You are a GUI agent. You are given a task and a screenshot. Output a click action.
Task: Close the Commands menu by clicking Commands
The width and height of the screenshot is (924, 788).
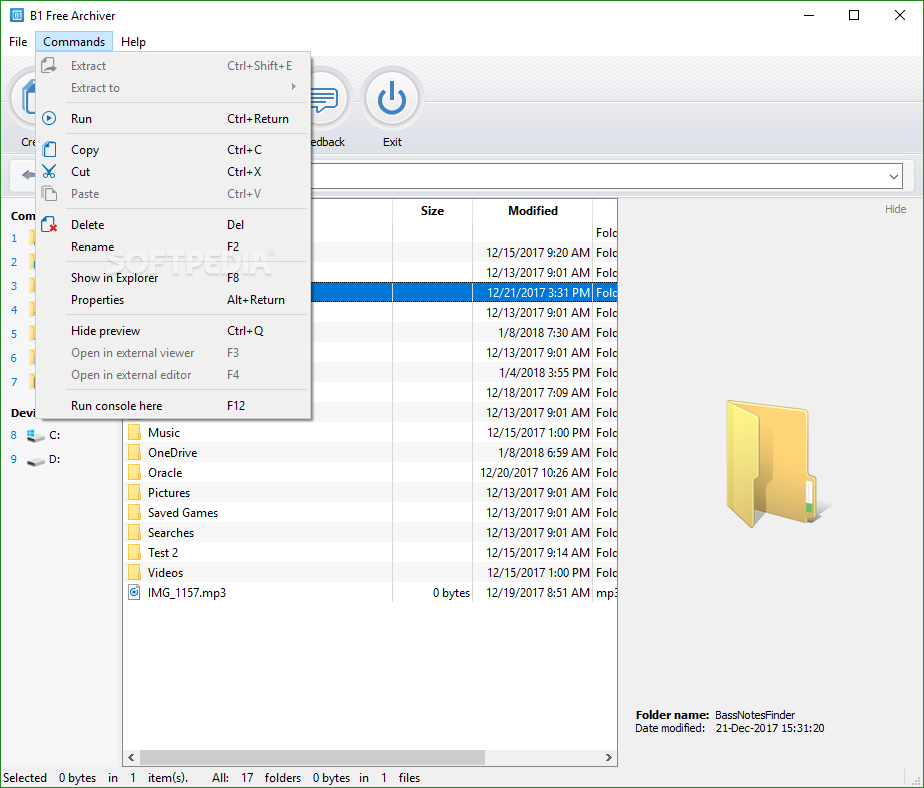point(74,42)
